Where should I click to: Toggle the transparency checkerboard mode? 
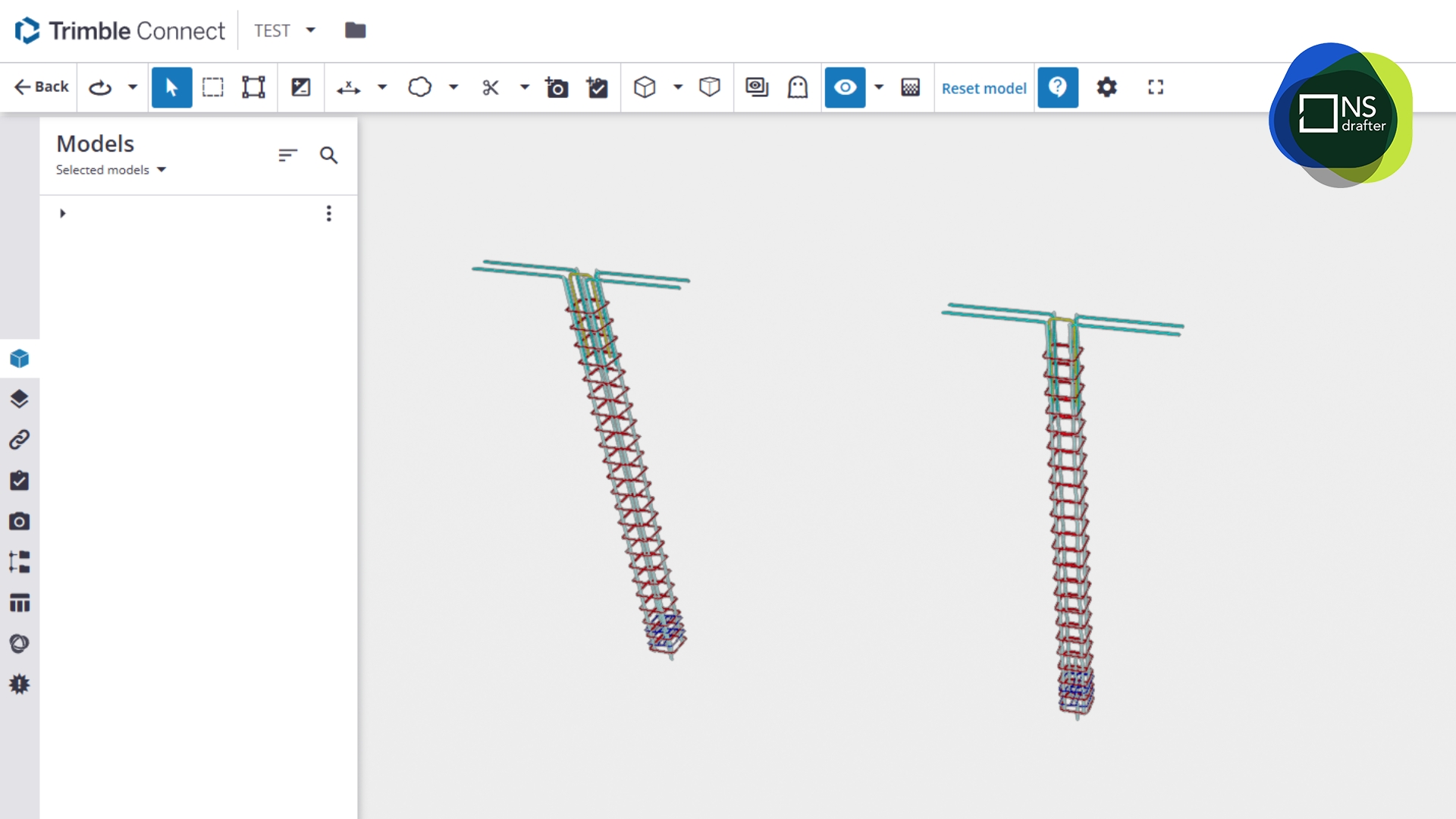pos(910,87)
